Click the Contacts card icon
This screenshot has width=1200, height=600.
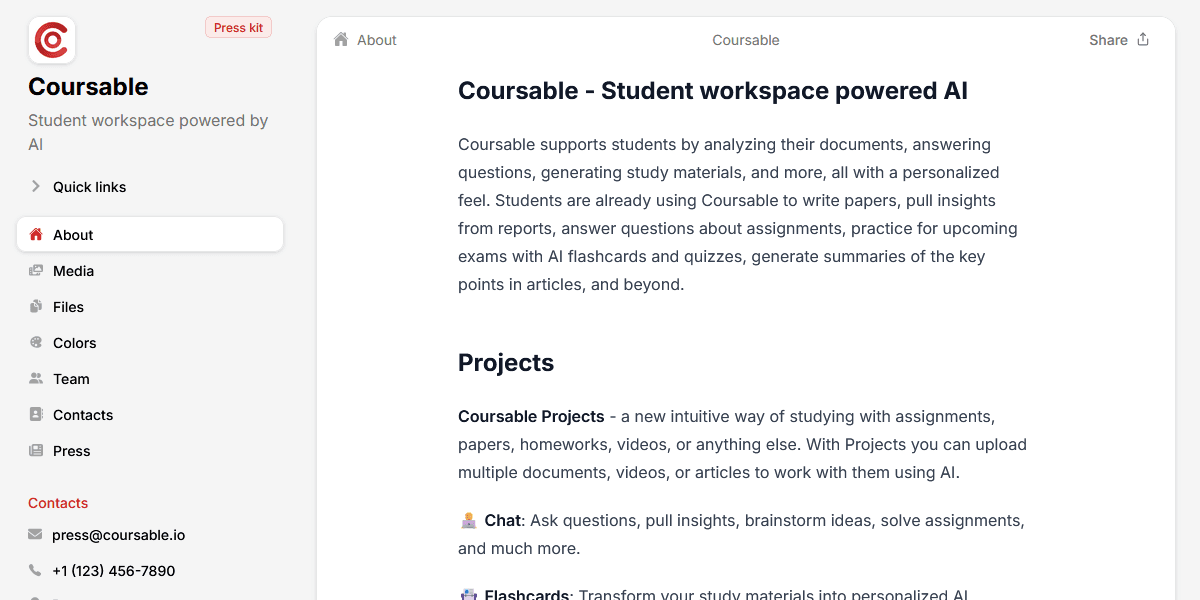click(36, 415)
